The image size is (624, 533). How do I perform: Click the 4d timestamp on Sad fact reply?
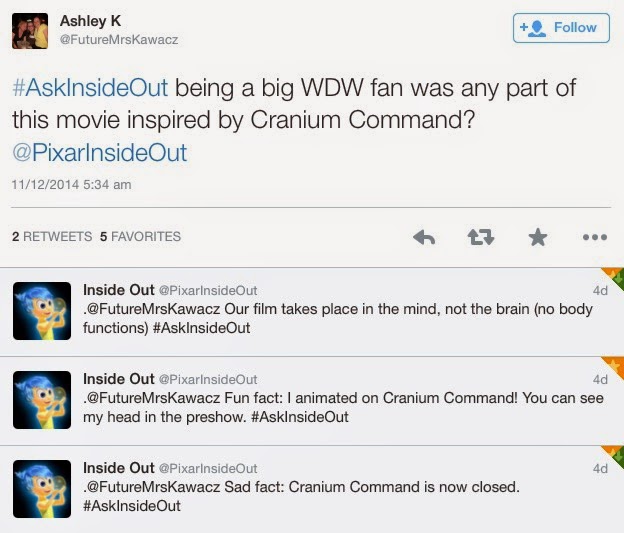coord(600,468)
